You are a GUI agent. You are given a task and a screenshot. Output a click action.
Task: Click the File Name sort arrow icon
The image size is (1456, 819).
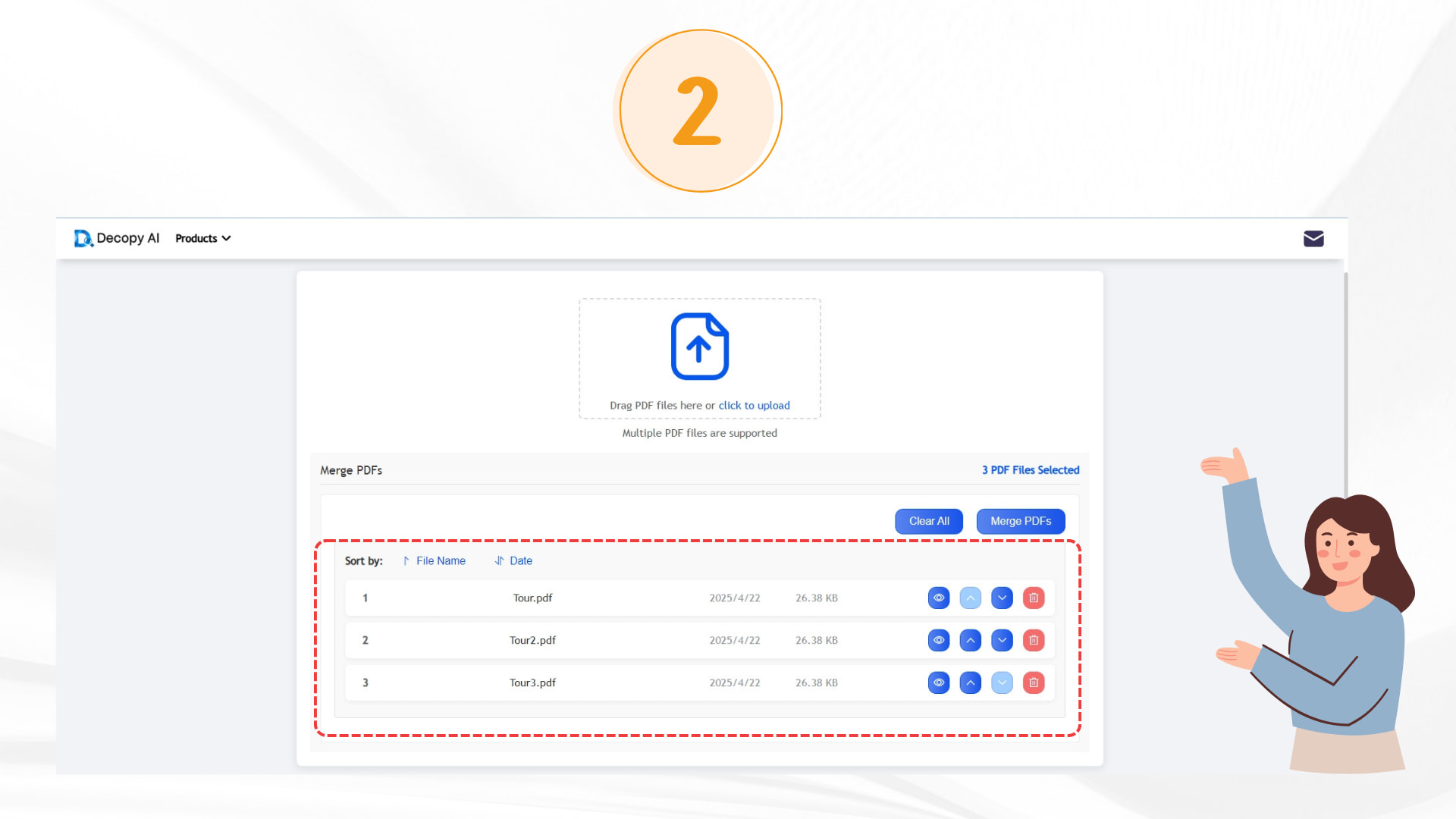click(x=406, y=561)
